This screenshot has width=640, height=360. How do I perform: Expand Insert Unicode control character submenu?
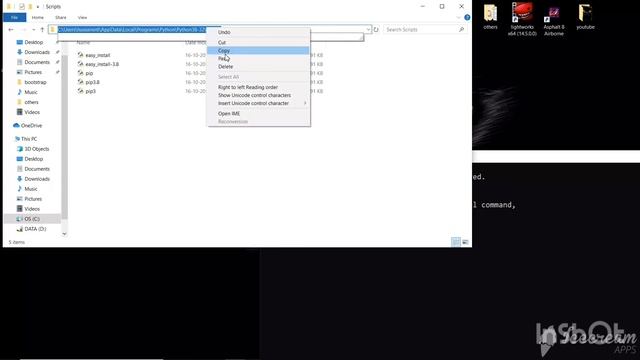tap(258, 103)
